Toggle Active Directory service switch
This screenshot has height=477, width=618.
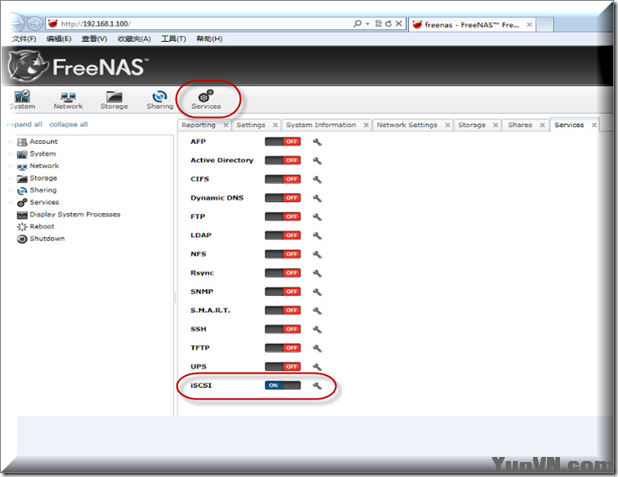point(283,160)
